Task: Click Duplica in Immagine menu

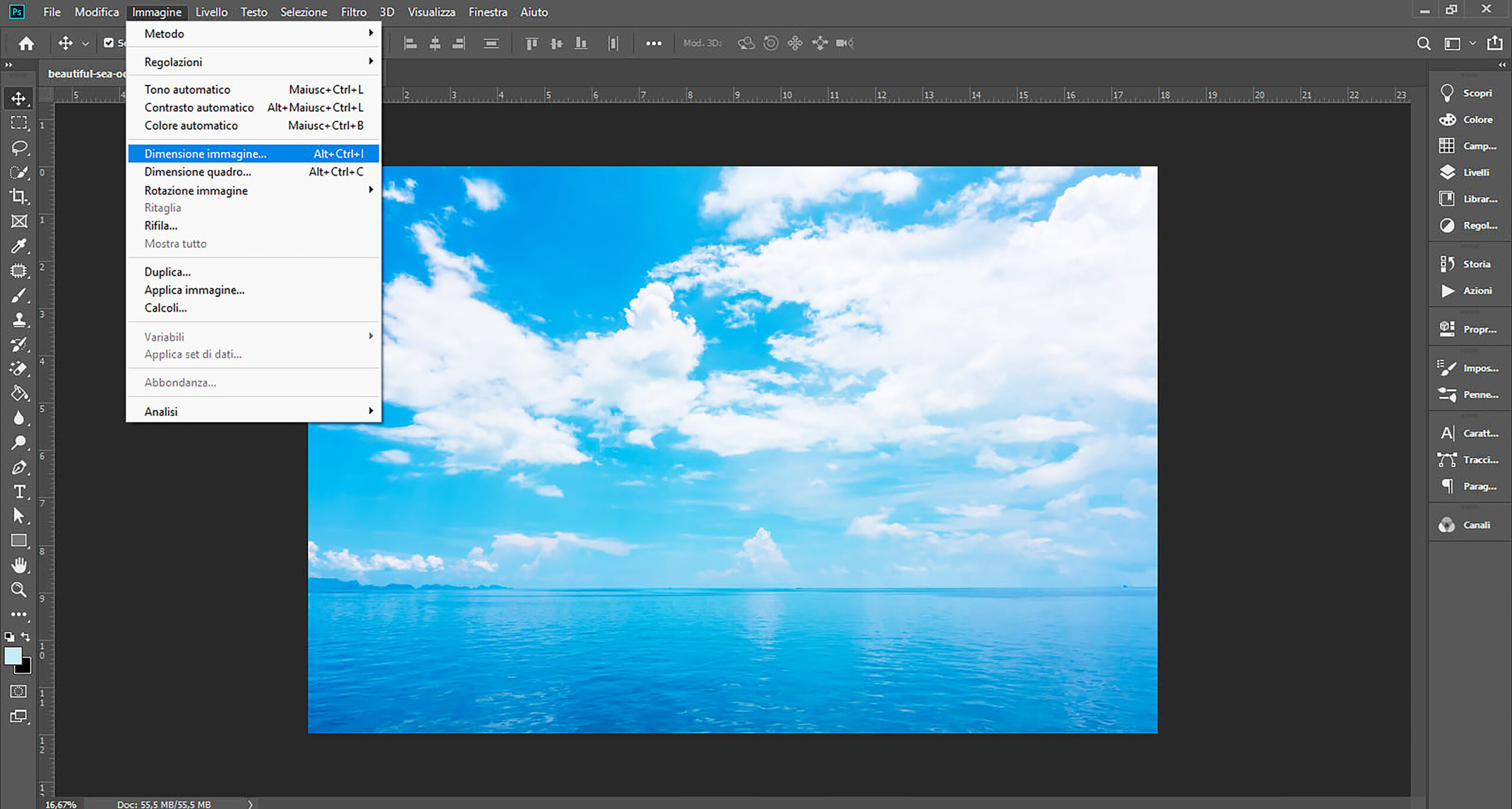Action: pos(253,272)
